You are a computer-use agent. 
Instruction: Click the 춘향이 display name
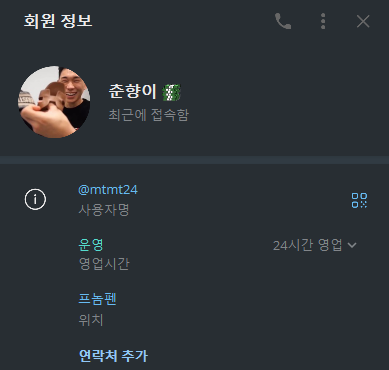pyautogui.click(x=132, y=91)
